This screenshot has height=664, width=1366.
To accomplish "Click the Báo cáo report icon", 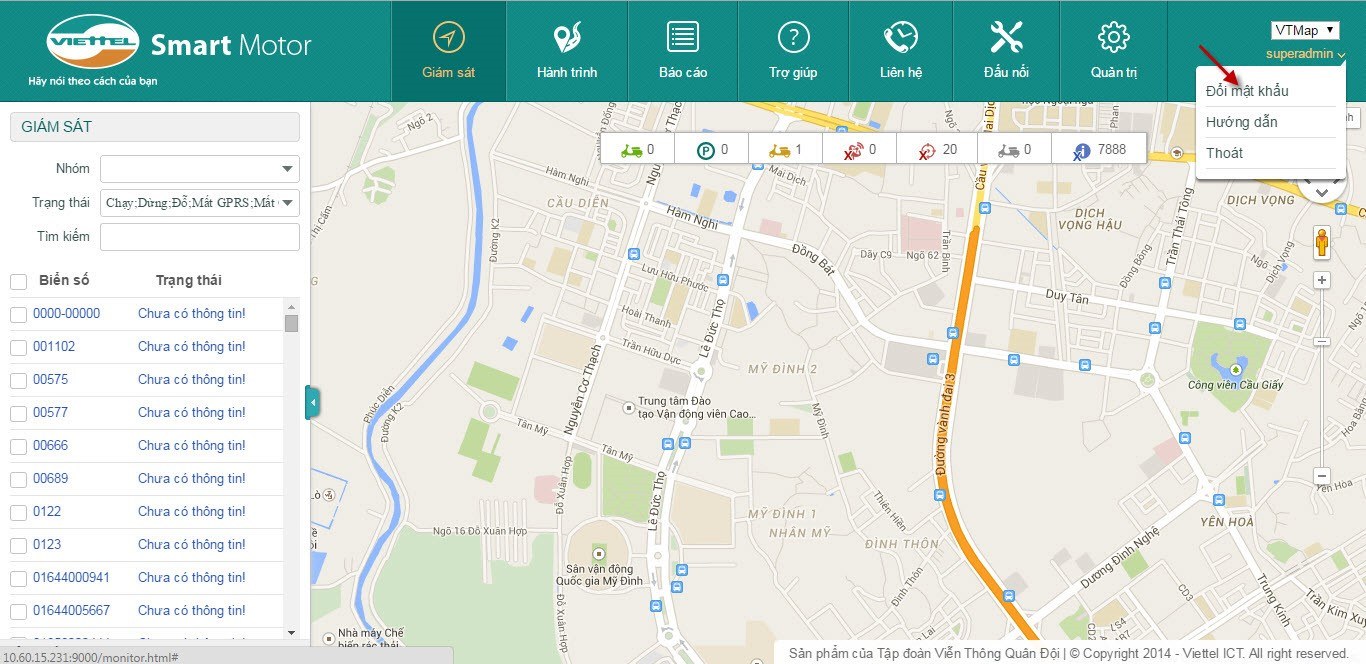I will (682, 38).
